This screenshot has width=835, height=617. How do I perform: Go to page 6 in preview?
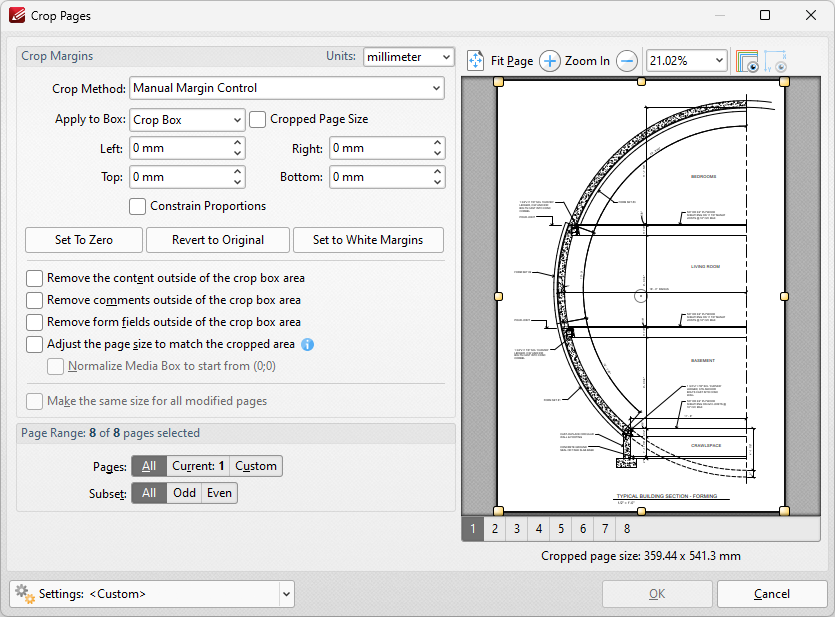click(x=583, y=529)
